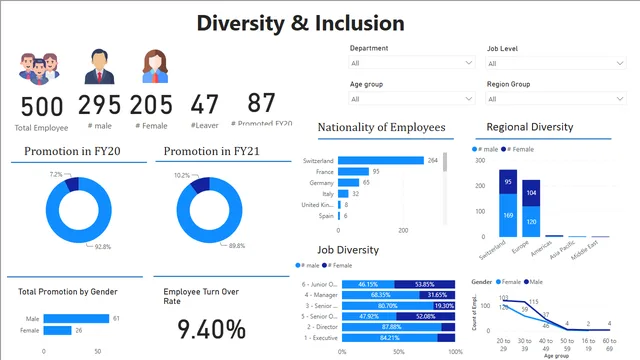Image resolution: width=640 pixels, height=360 pixels.
Task: Select Junior Officer female segment 53.85%
Action: tap(424, 284)
